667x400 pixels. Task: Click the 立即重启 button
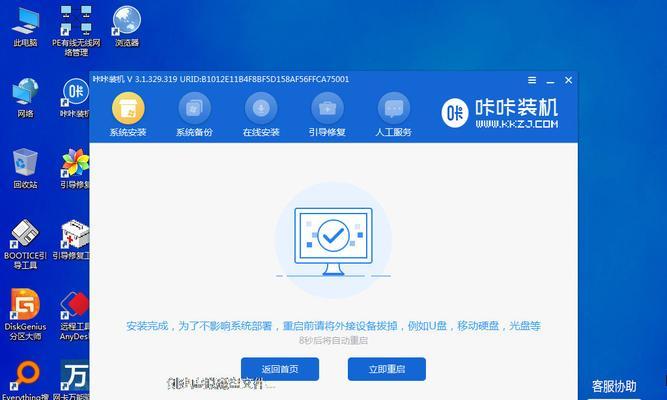click(387, 369)
